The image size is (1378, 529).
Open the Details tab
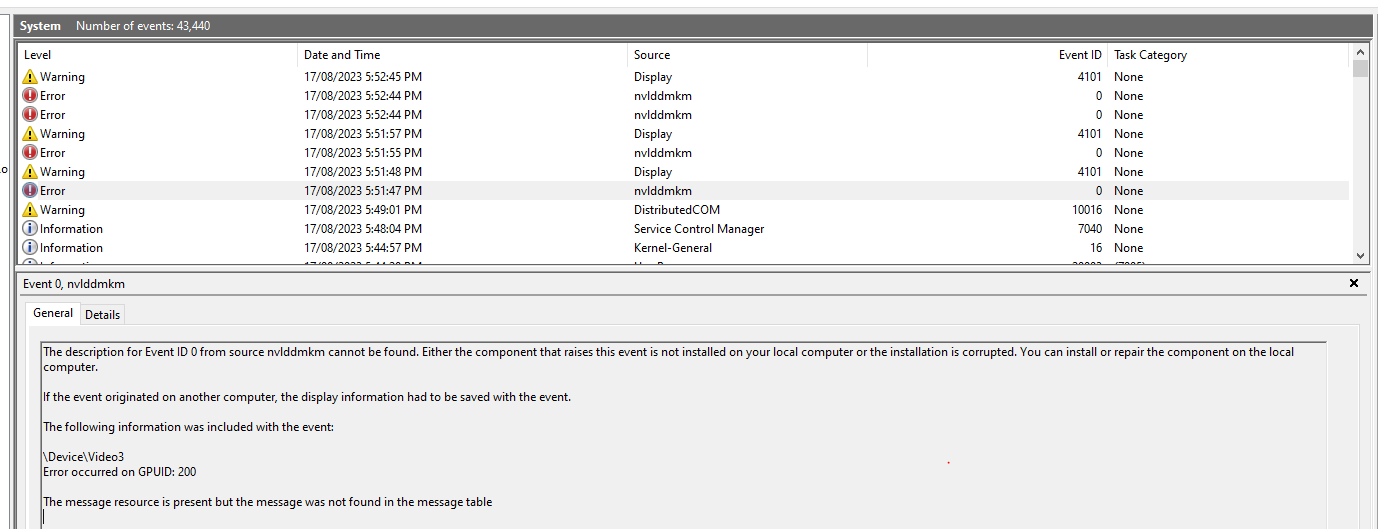click(102, 314)
